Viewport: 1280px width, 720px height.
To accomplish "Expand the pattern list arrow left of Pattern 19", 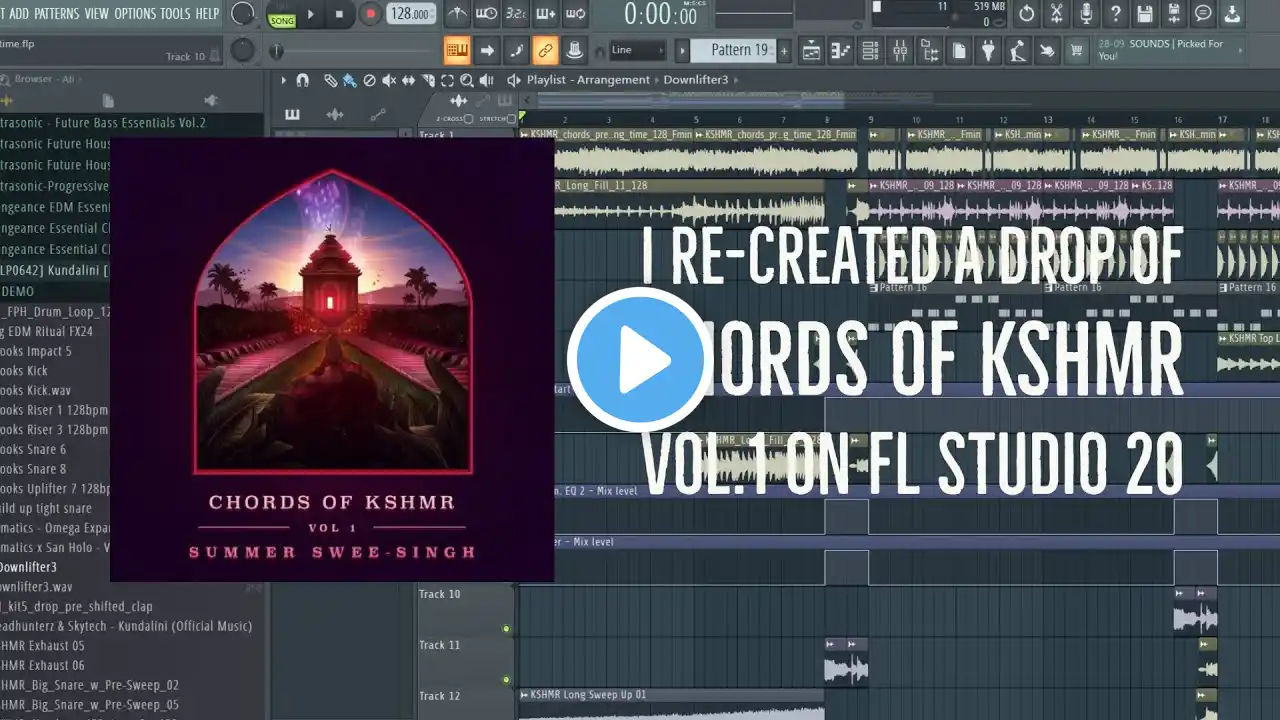I will (x=683, y=51).
